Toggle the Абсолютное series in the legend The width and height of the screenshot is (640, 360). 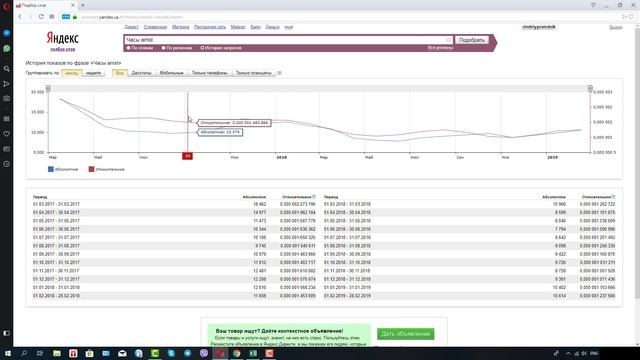pyautogui.click(x=63, y=169)
